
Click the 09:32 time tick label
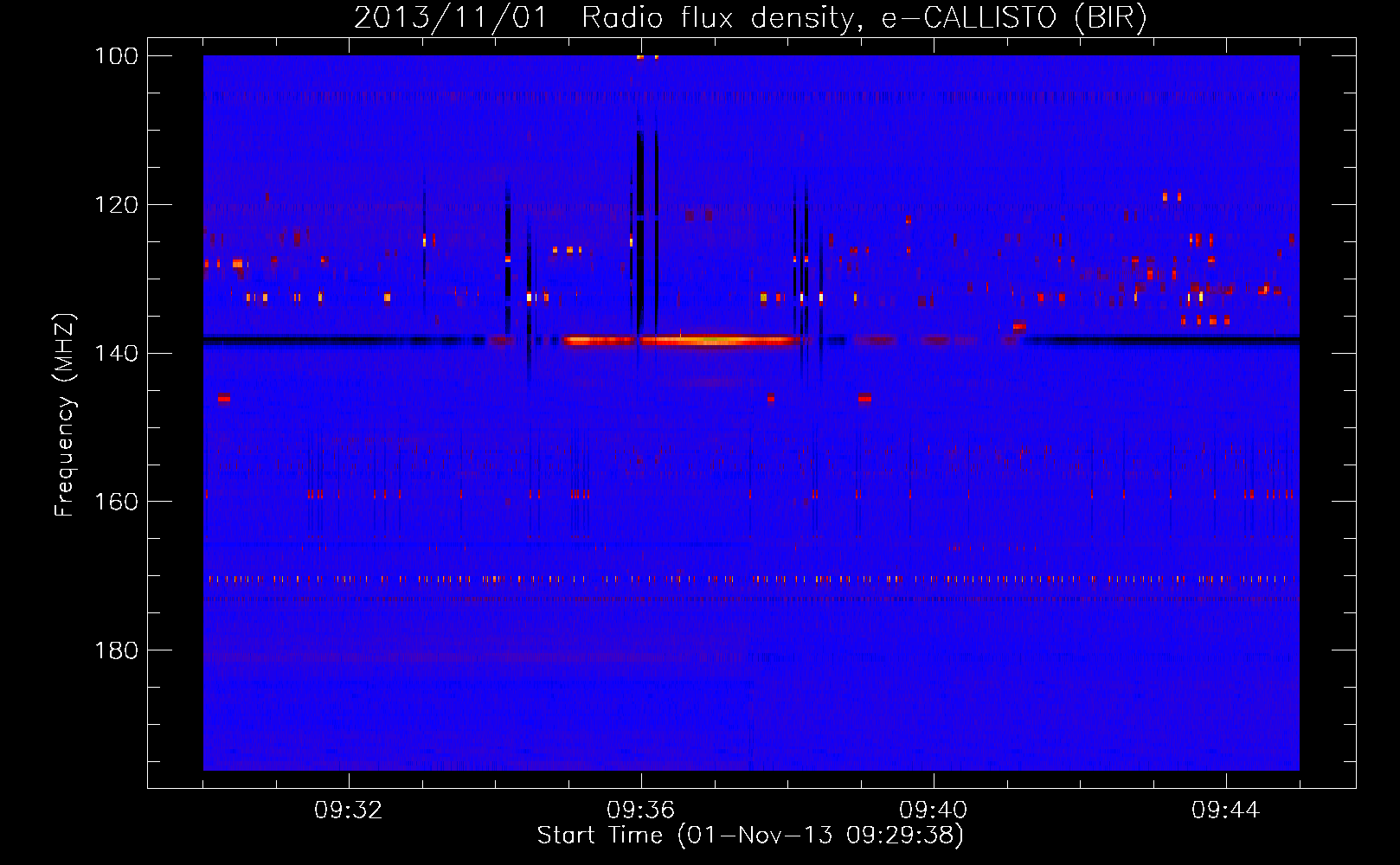pyautogui.click(x=348, y=811)
